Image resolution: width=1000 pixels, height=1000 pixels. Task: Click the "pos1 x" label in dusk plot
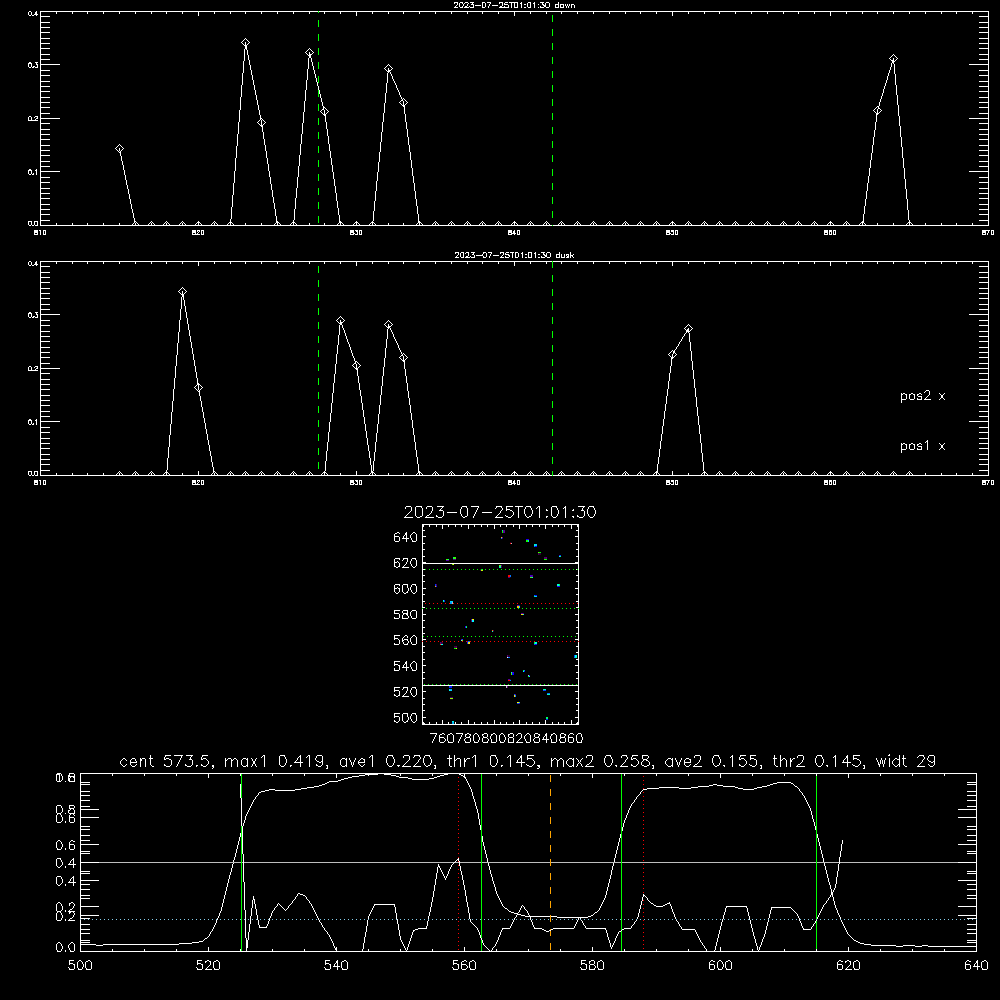(922, 446)
